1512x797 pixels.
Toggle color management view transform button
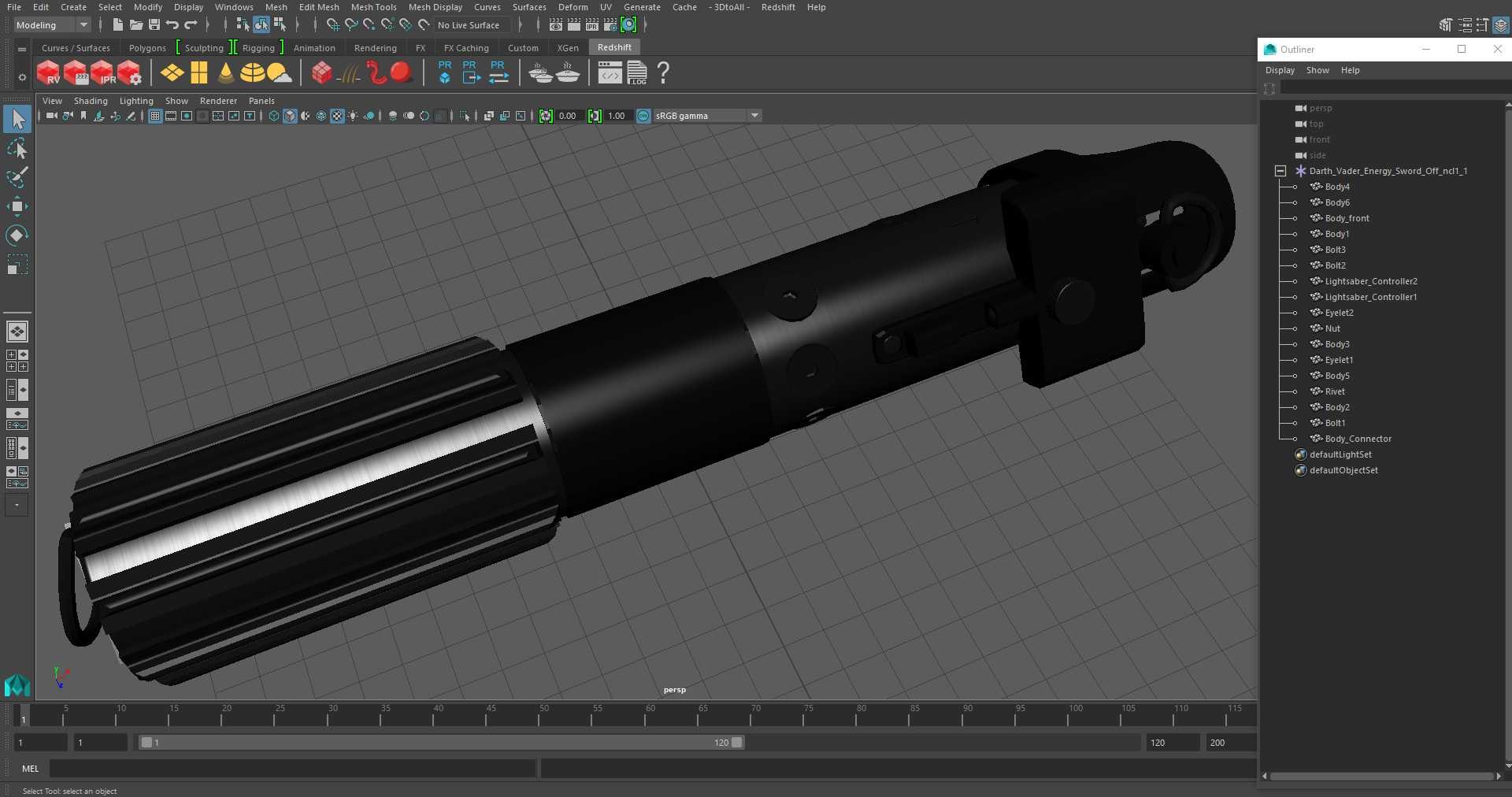643,116
